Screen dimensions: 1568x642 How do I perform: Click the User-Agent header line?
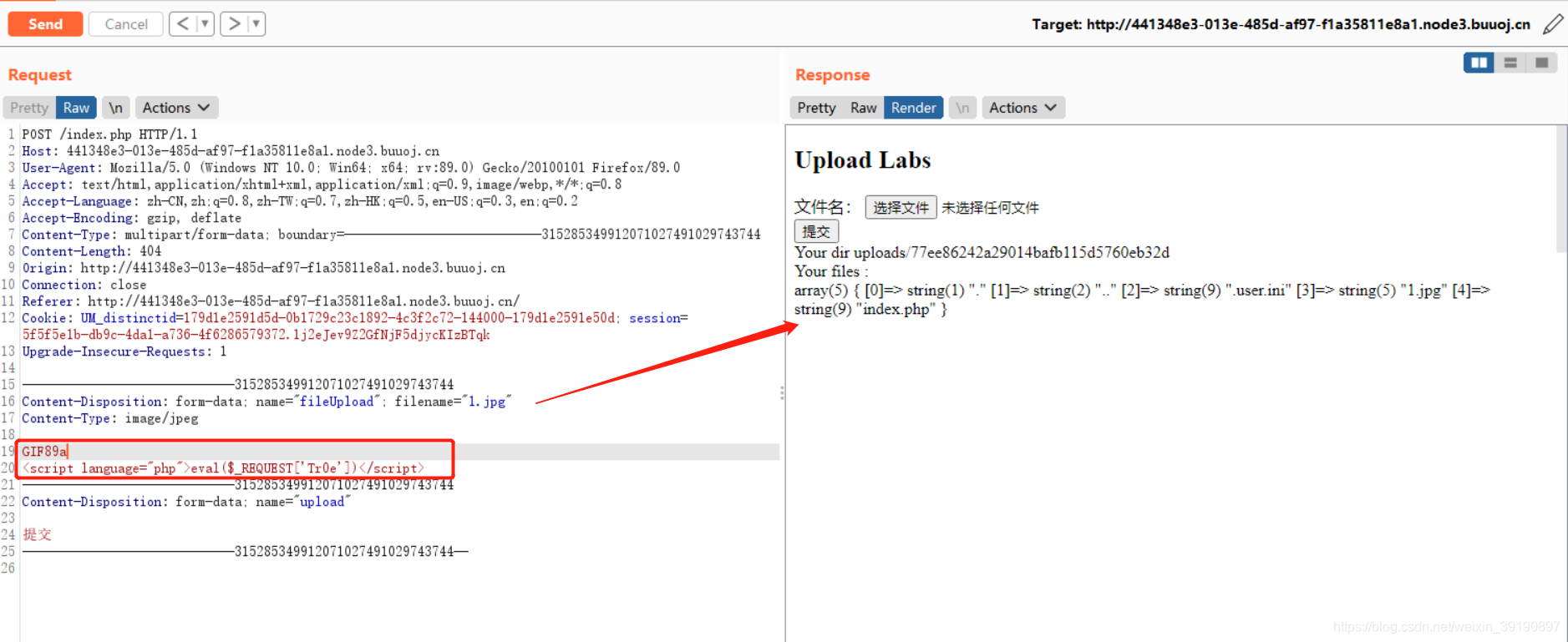pyautogui.click(x=351, y=168)
